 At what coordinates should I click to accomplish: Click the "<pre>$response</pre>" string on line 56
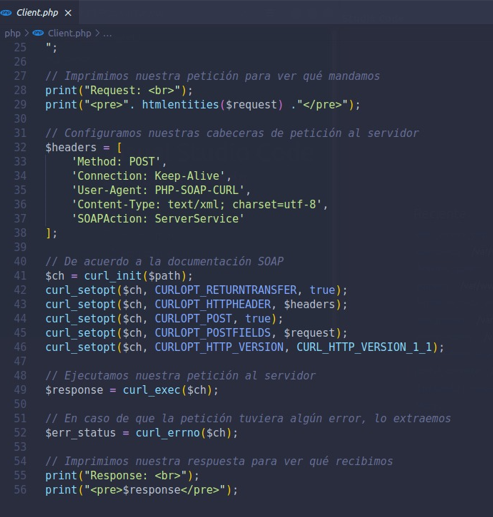[x=155, y=490]
